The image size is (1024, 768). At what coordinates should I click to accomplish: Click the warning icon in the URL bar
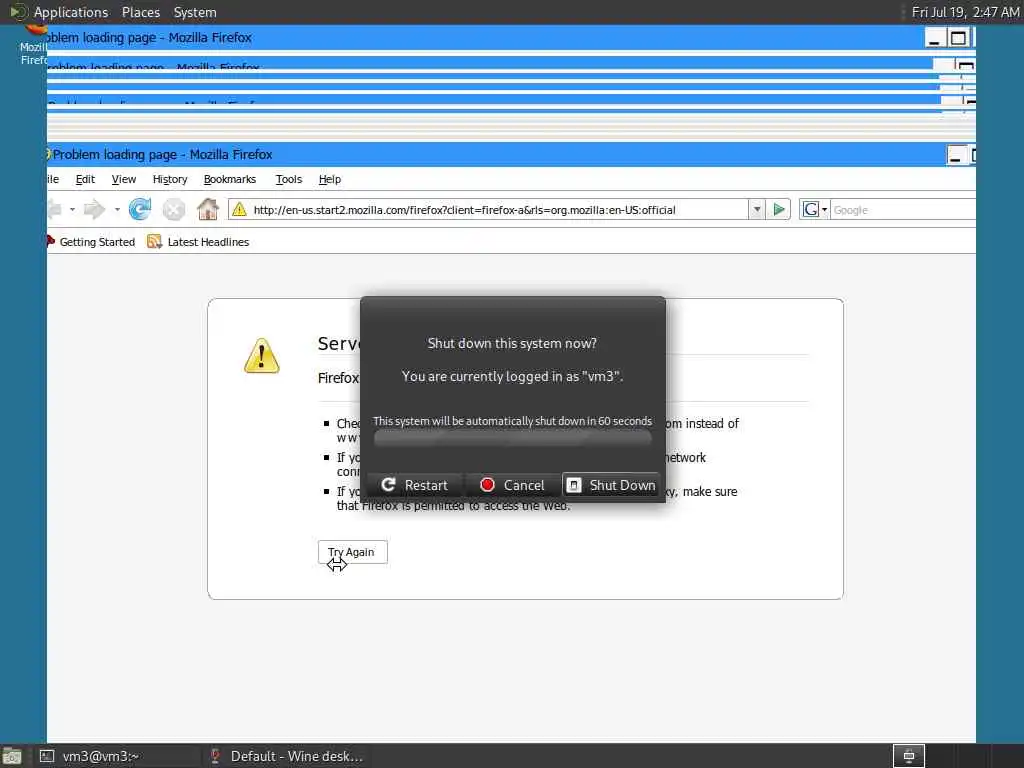[x=240, y=210]
